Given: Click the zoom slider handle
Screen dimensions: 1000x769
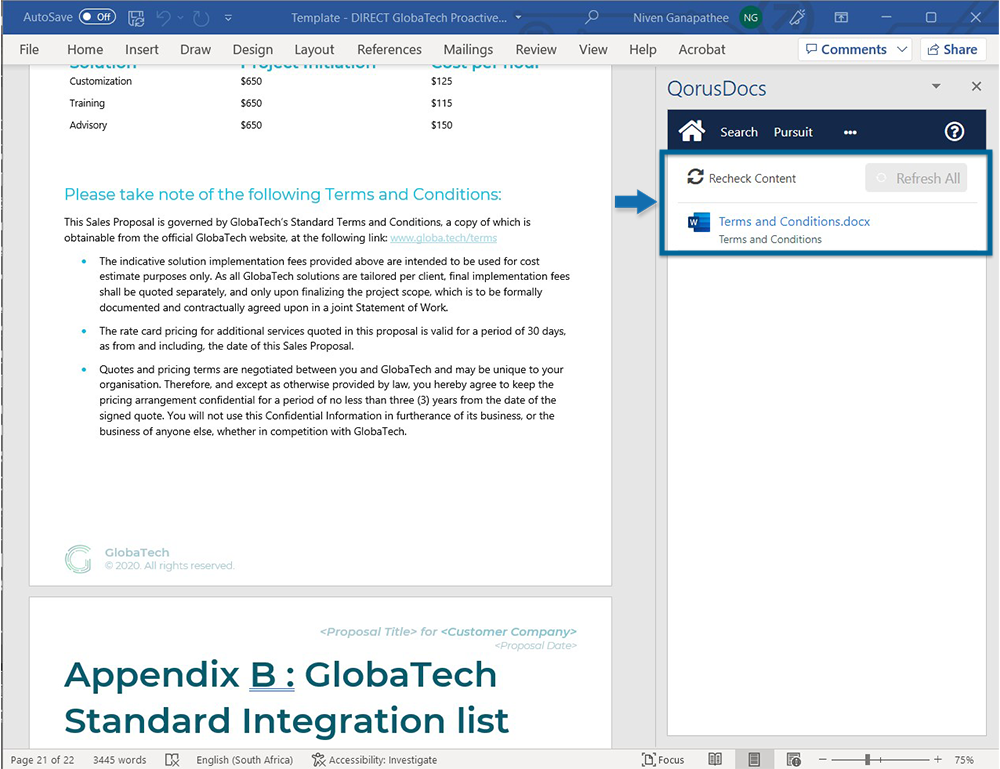Looking at the screenshot, I should (x=867, y=759).
